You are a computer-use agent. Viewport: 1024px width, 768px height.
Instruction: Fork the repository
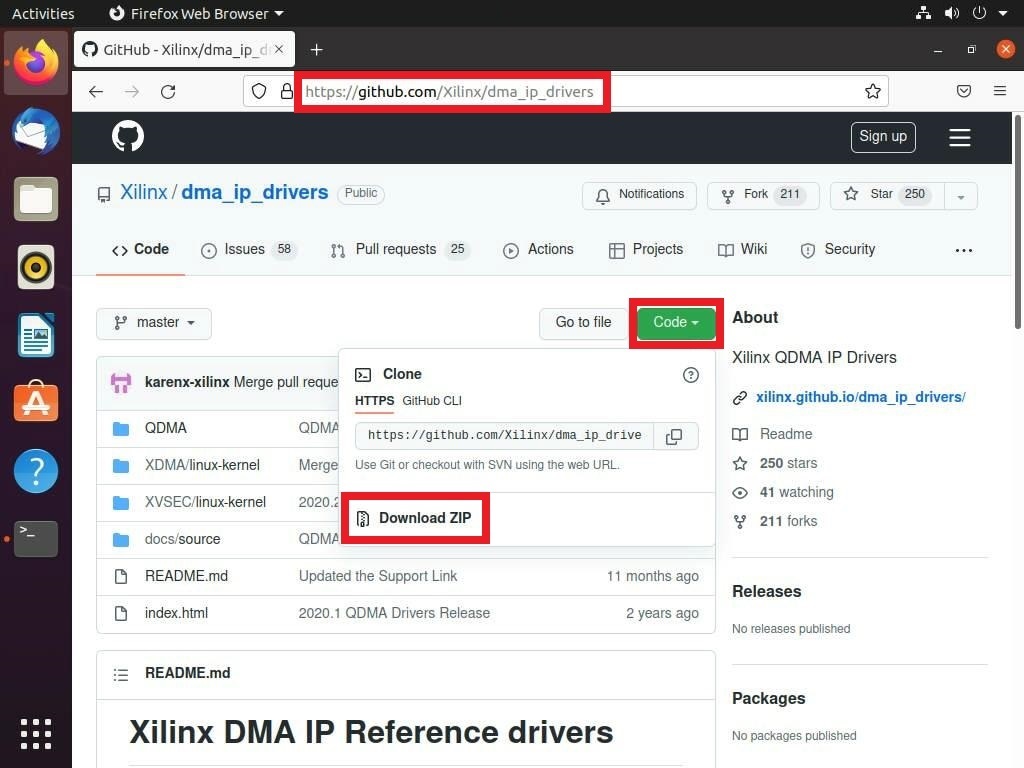[x=763, y=195]
